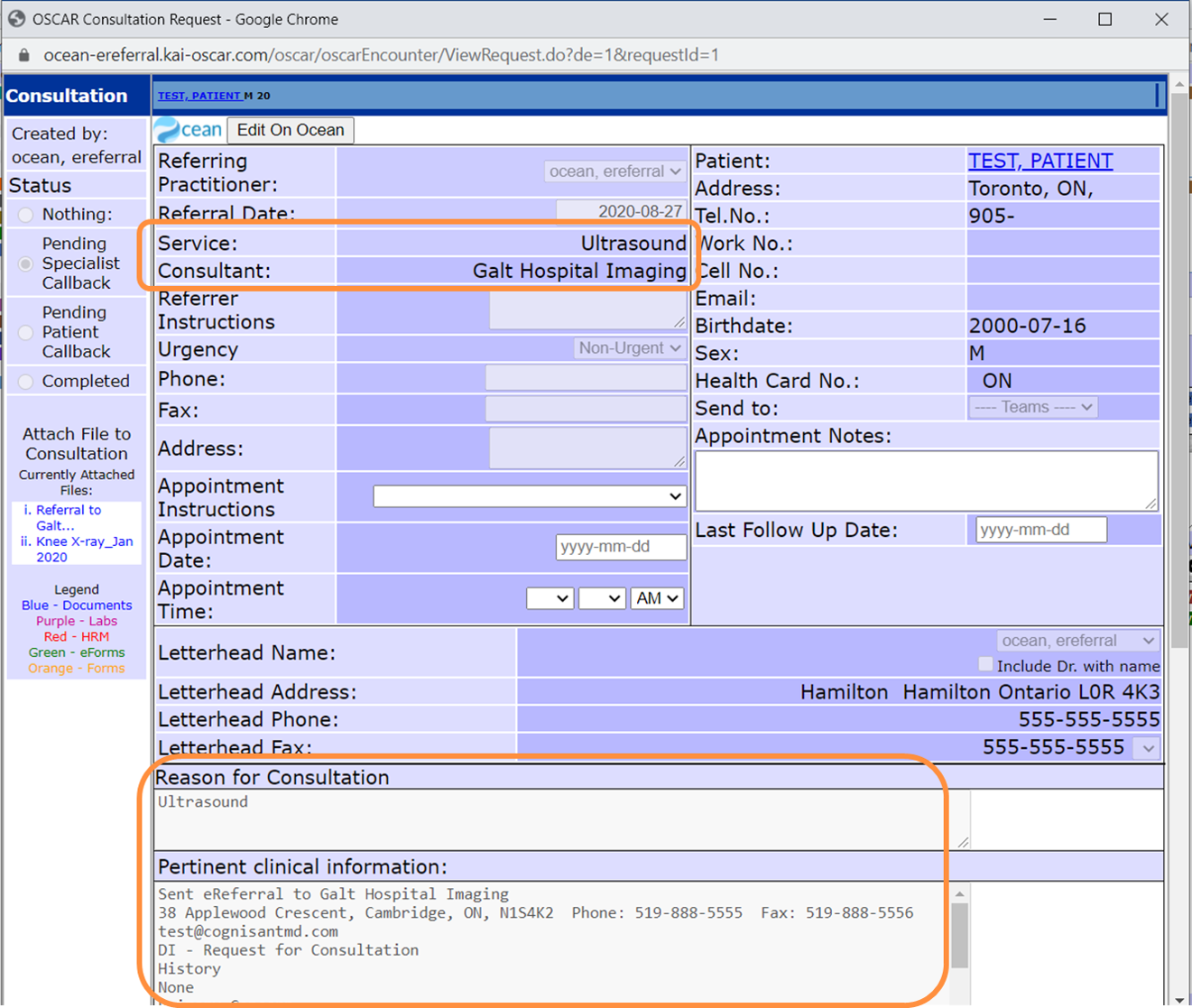Click the Blue - Documents legend entry
The image size is (1192, 1008).
[77, 606]
